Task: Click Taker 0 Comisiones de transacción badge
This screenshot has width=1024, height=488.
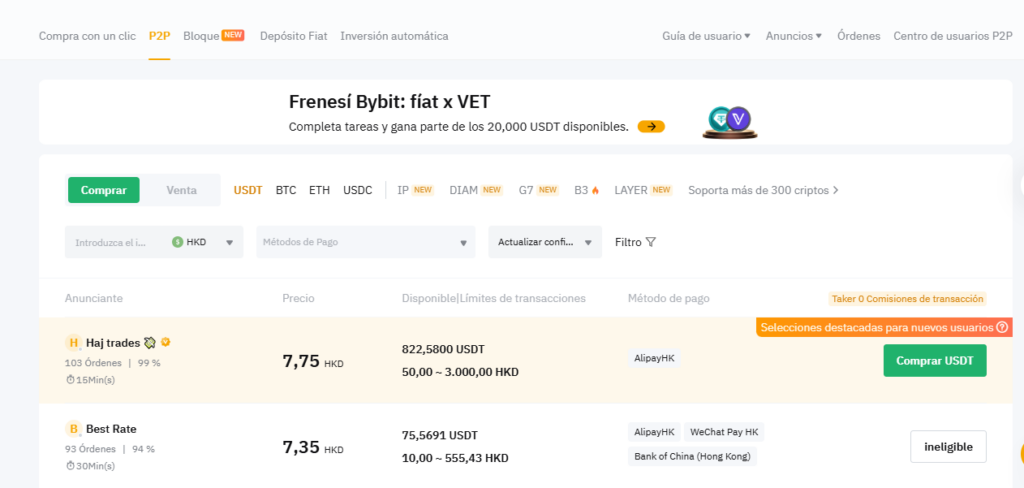Action: coord(907,299)
